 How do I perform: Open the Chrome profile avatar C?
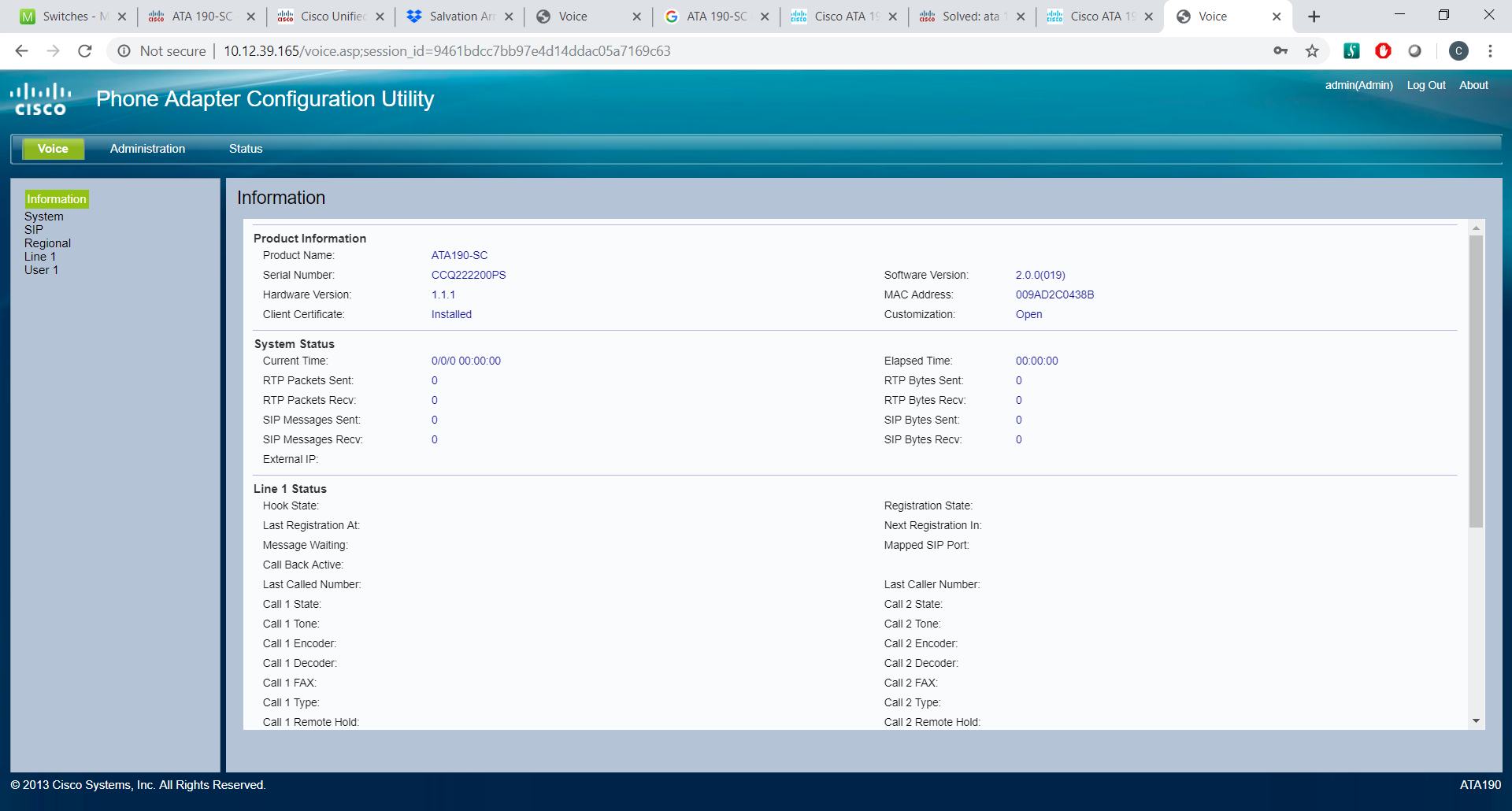point(1458,51)
